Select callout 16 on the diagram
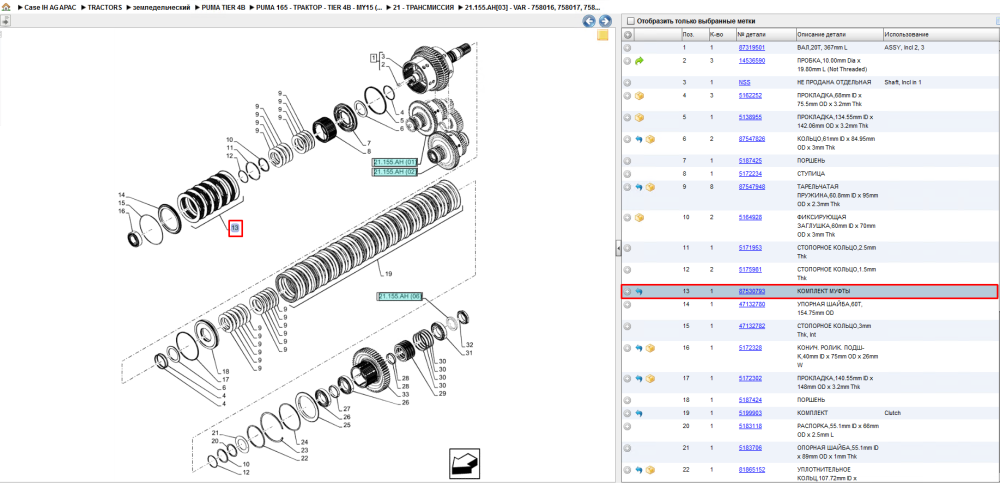This screenshot has width=1000, height=483. point(121,211)
